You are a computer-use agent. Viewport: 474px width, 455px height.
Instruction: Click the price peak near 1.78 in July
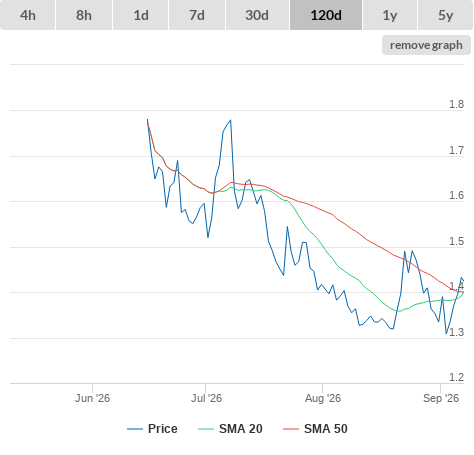pyautogui.click(x=230, y=120)
